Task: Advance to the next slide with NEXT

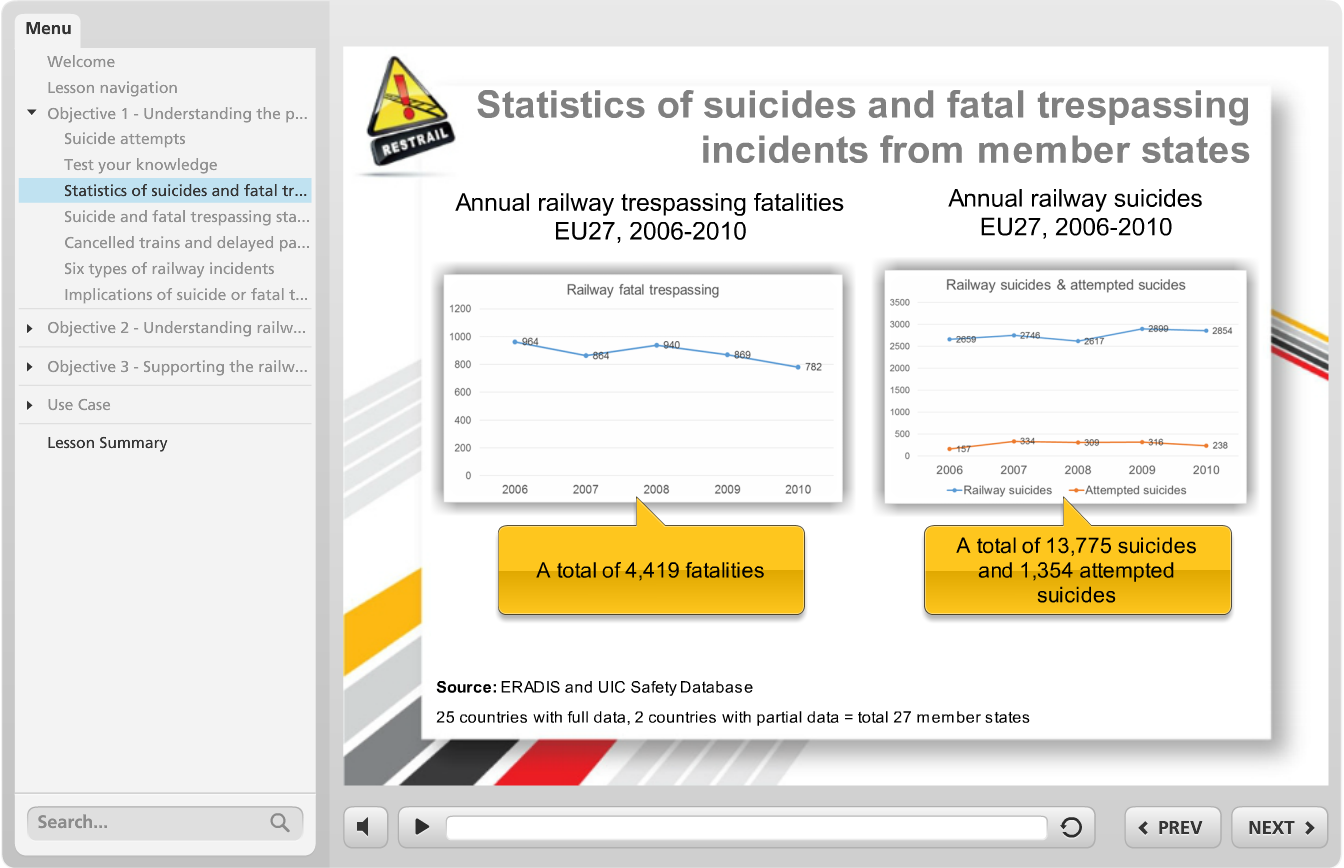Action: 1280,827
